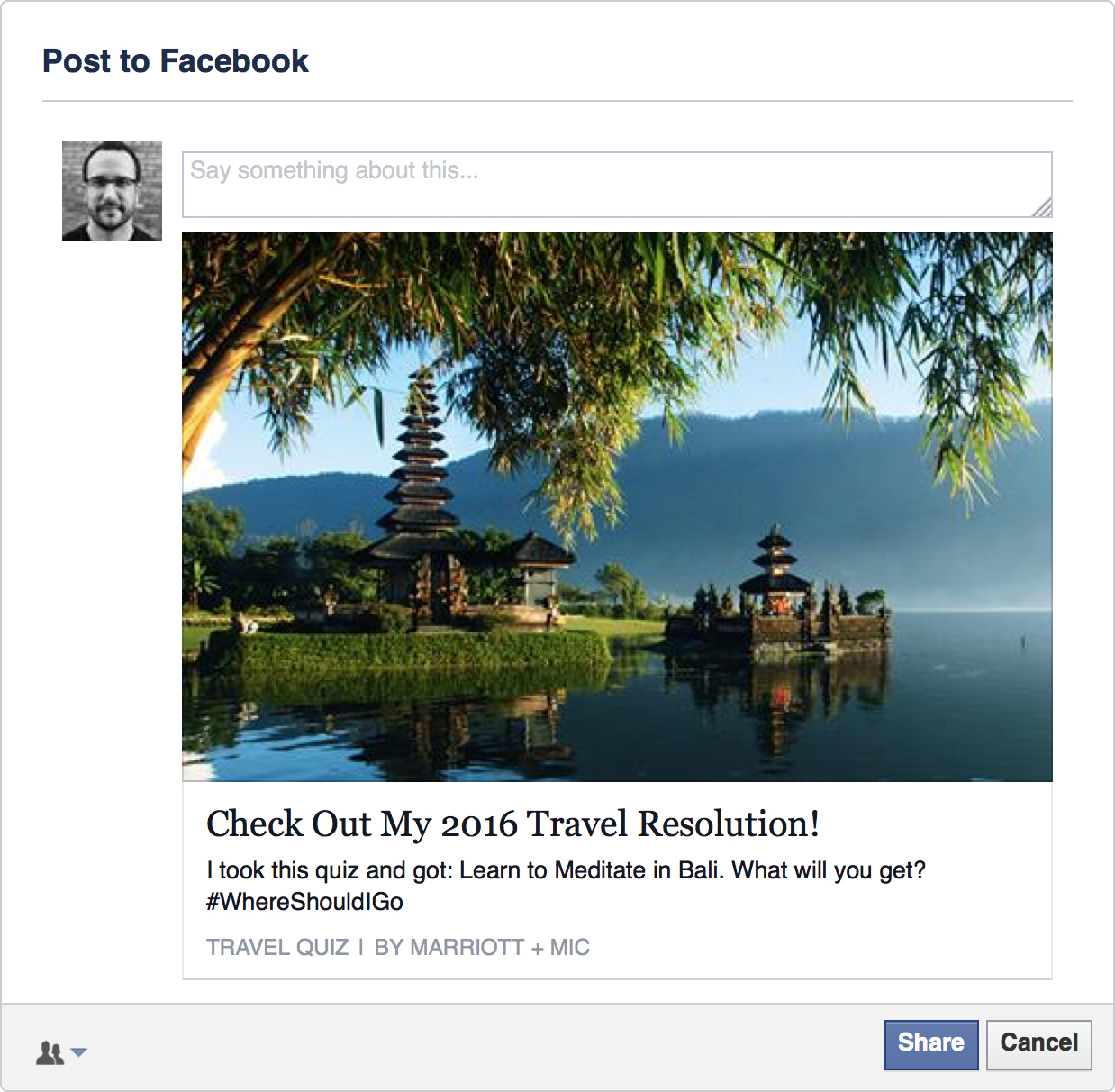The width and height of the screenshot is (1115, 1092).
Task: Click the user profile picture
Action: [x=112, y=191]
